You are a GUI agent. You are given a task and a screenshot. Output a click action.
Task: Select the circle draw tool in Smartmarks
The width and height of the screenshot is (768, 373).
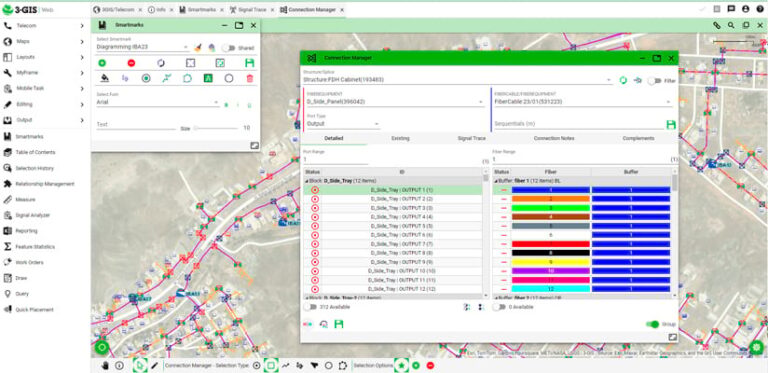(x=229, y=78)
